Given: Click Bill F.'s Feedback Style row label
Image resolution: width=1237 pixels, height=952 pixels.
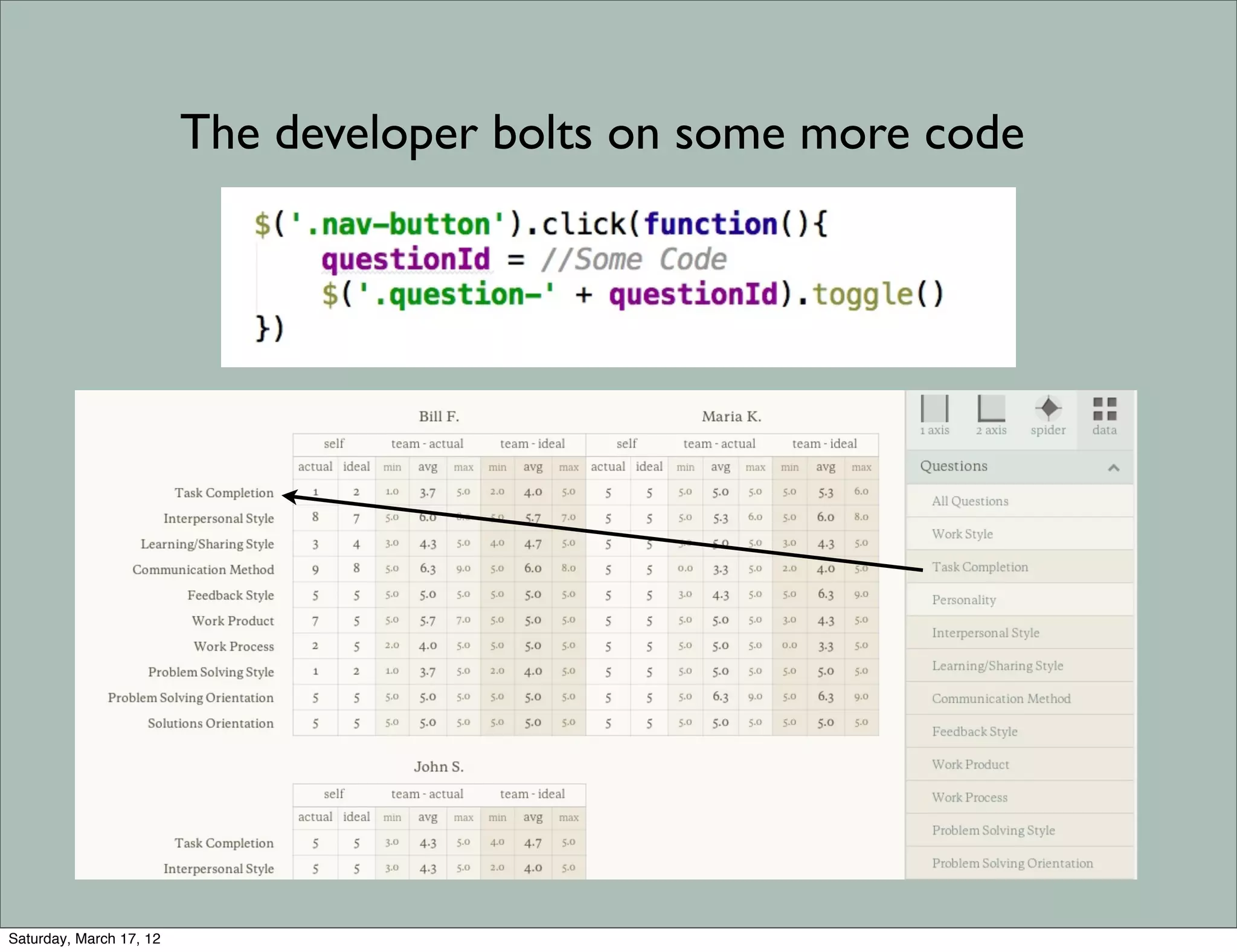Looking at the screenshot, I should [x=231, y=596].
